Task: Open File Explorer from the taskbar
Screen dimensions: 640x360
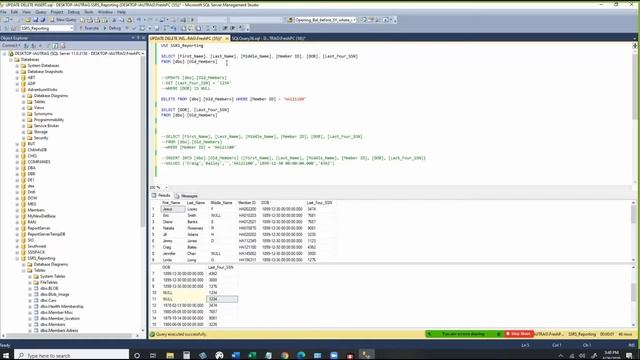Action: [170, 356]
